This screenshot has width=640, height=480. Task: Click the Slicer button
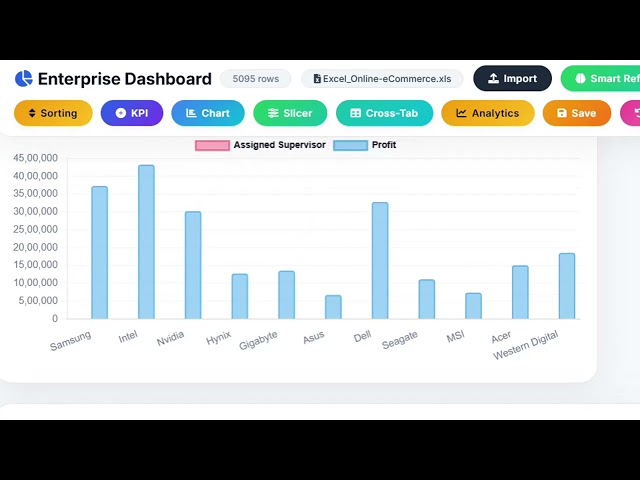pyautogui.click(x=290, y=113)
